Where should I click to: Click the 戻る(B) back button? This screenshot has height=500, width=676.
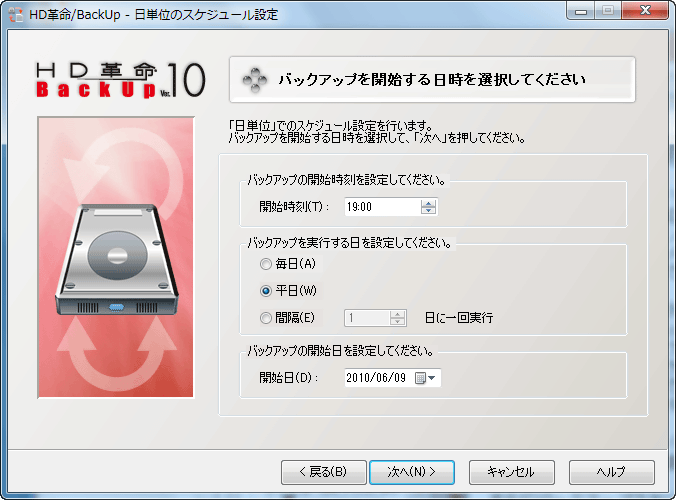(324, 472)
